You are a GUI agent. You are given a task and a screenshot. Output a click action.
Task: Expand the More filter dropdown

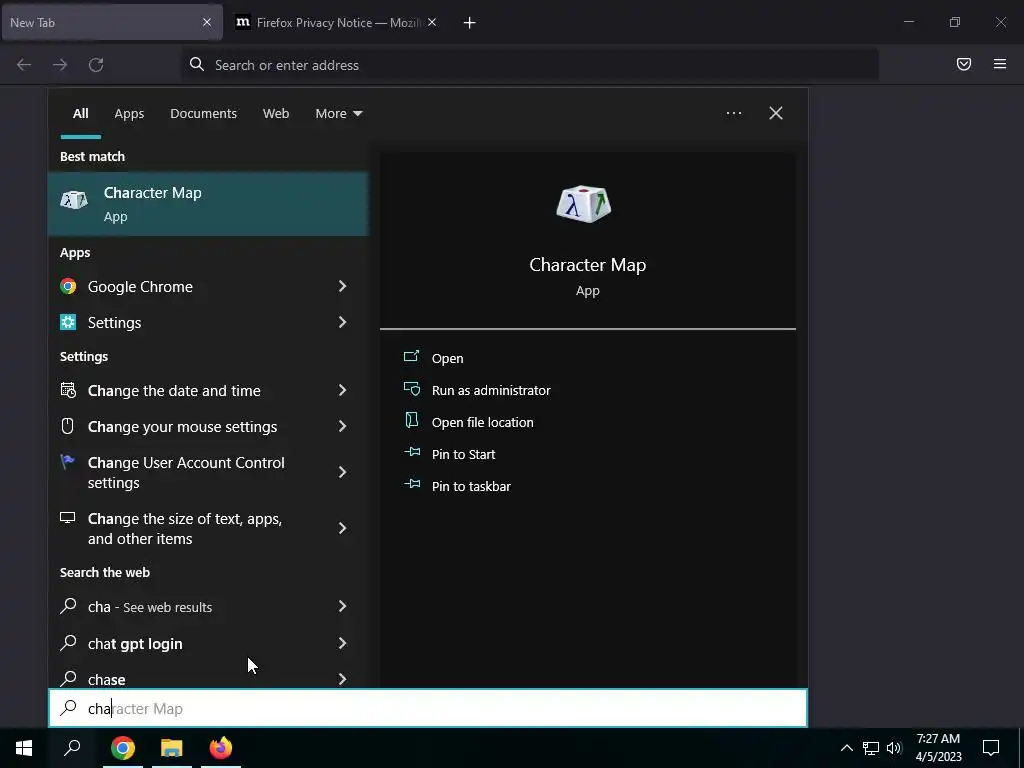[x=338, y=114]
